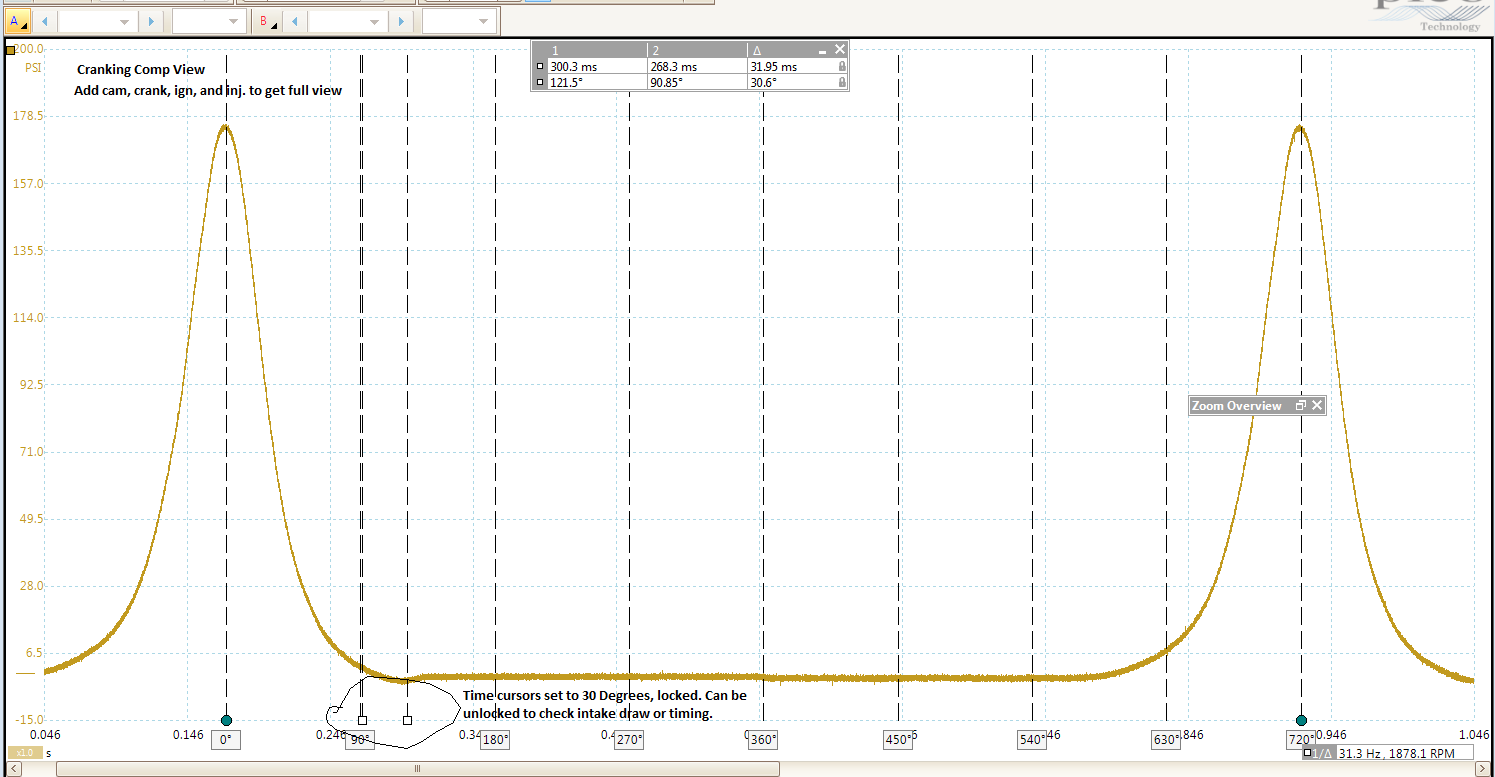This screenshot has height=777, width=1495.
Task: Click the x1.0 axis zoom factor button
Action: point(24,752)
